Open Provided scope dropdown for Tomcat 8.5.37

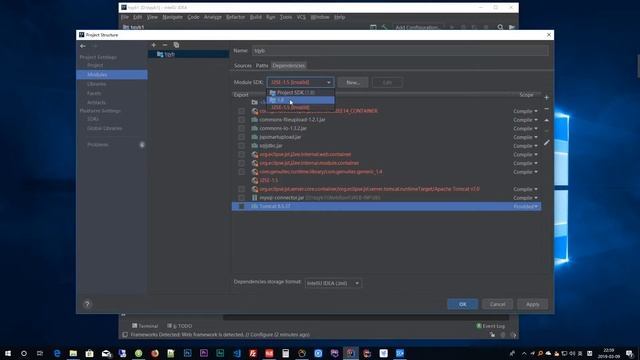[526, 206]
